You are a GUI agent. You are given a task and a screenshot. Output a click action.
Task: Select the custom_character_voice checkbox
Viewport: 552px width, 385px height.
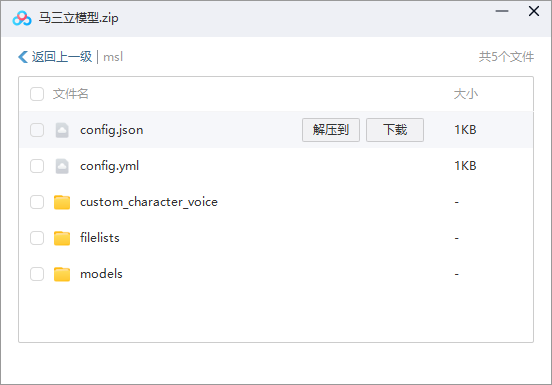click(x=37, y=202)
